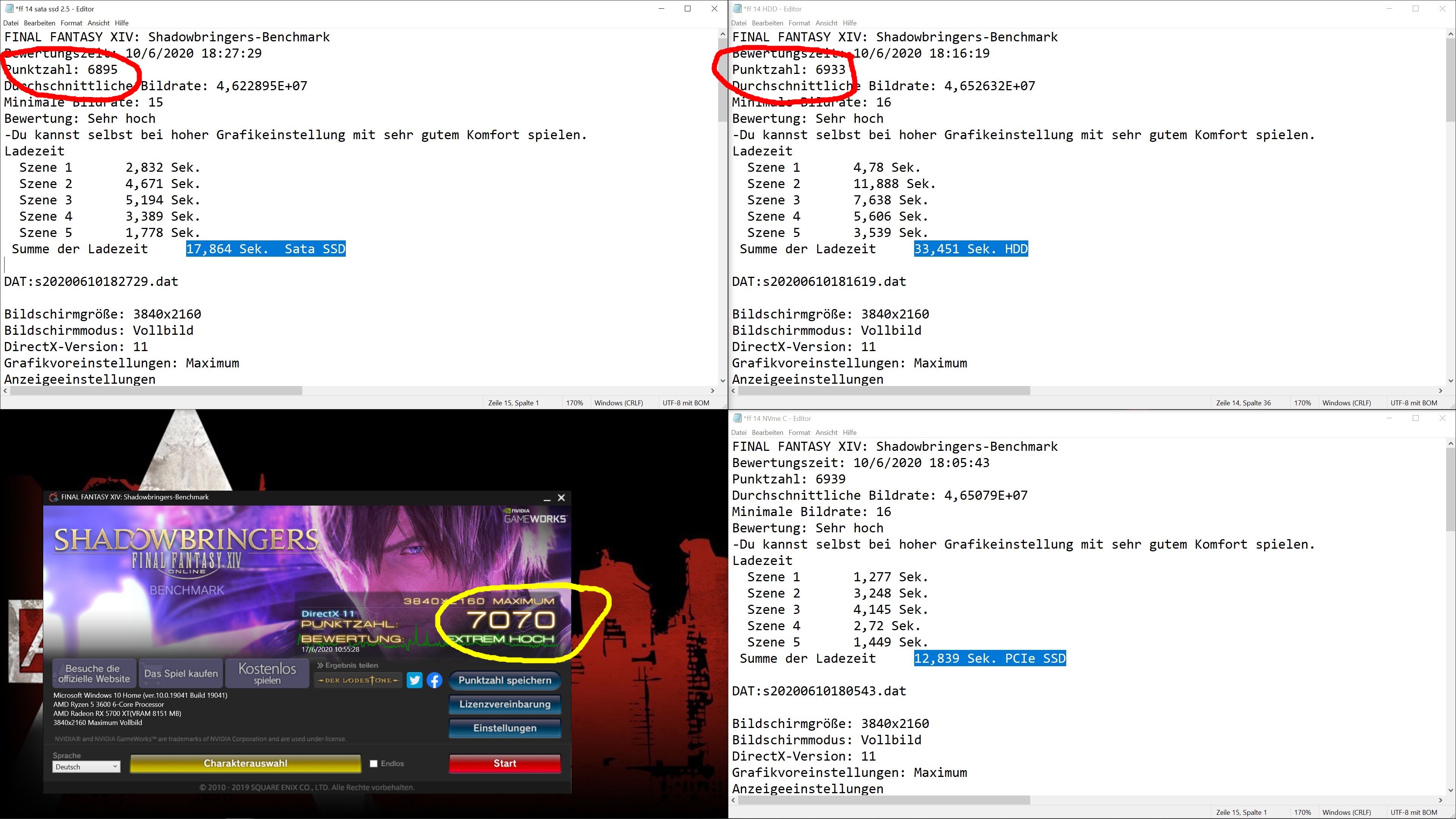Image resolution: width=1456 pixels, height=819 pixels.
Task: Click Notepad icon of the sata ssd window
Action: click(9, 8)
